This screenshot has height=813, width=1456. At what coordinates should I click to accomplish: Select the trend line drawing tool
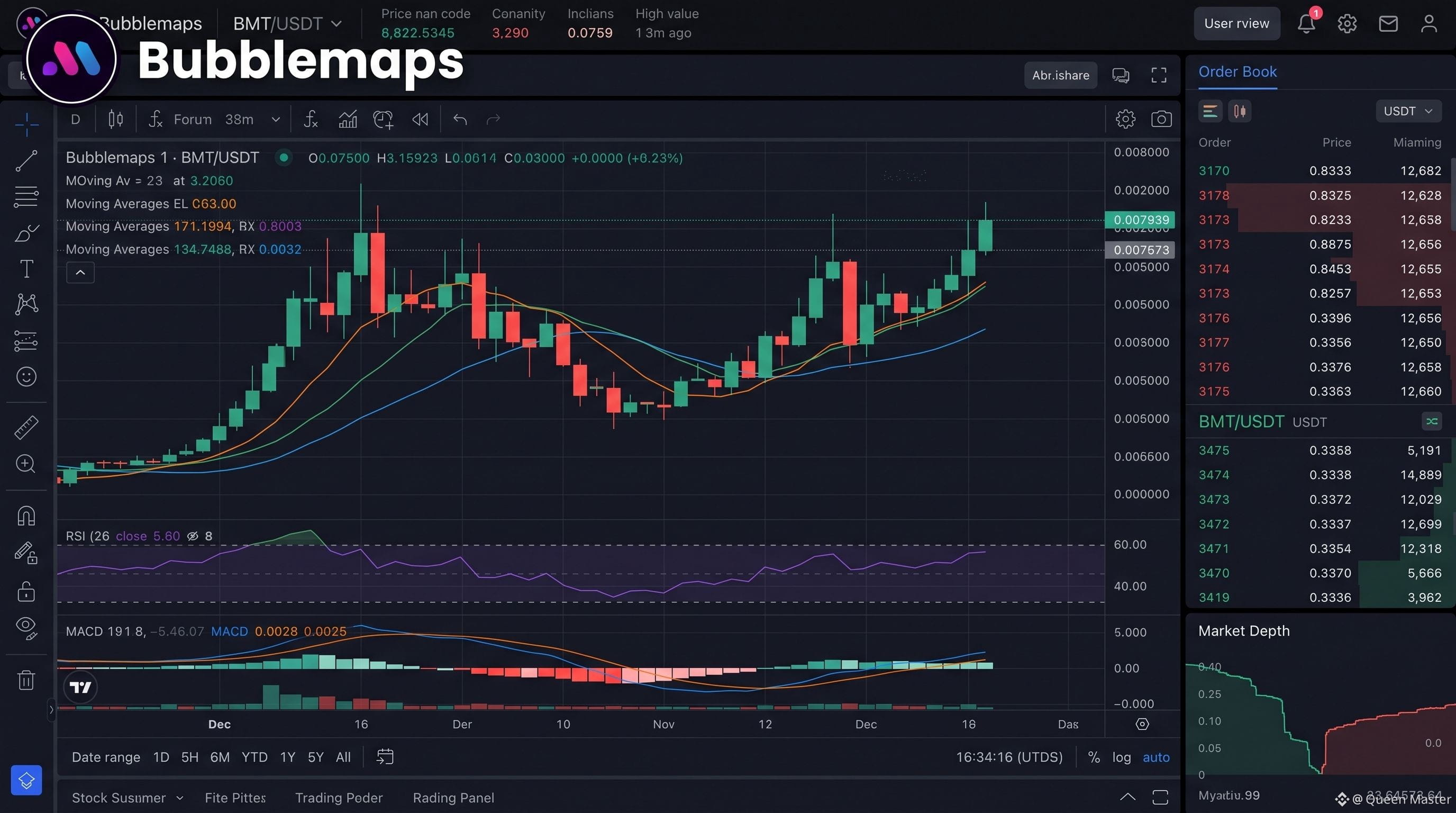tap(26, 160)
